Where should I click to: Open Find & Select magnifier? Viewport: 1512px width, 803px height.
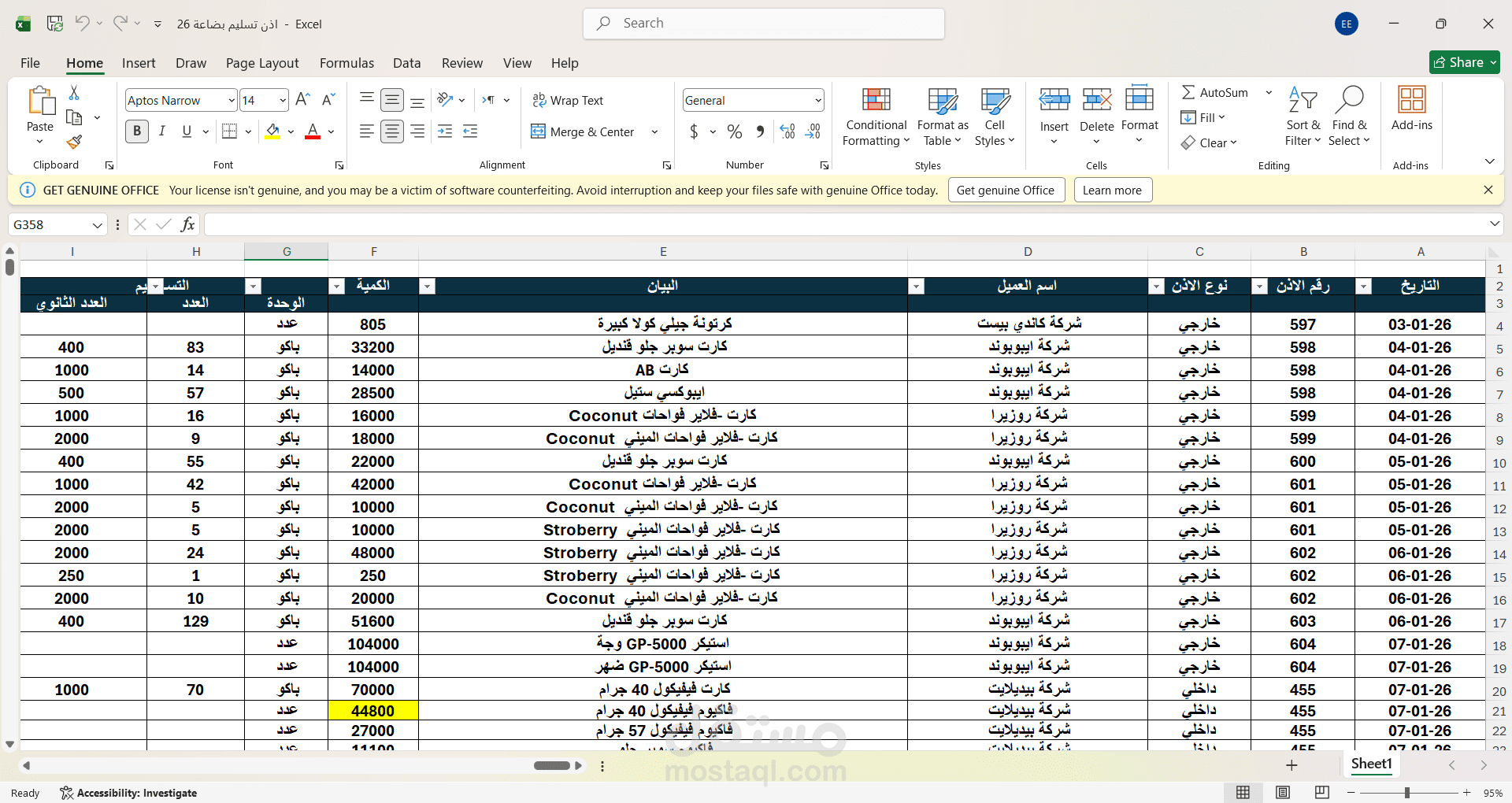1349,117
